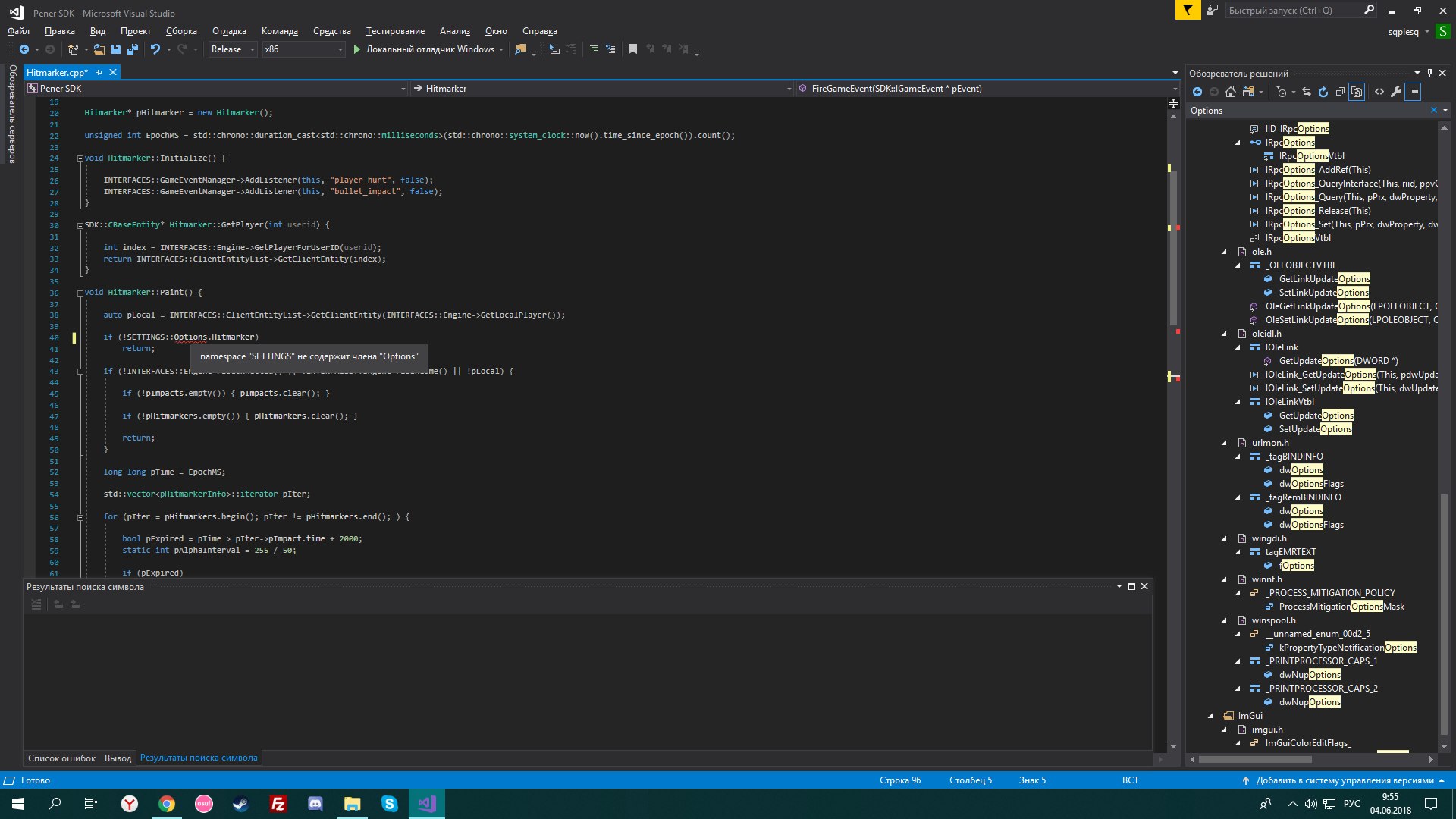Switch to Список ошибок tab
The image size is (1456, 819).
61,758
